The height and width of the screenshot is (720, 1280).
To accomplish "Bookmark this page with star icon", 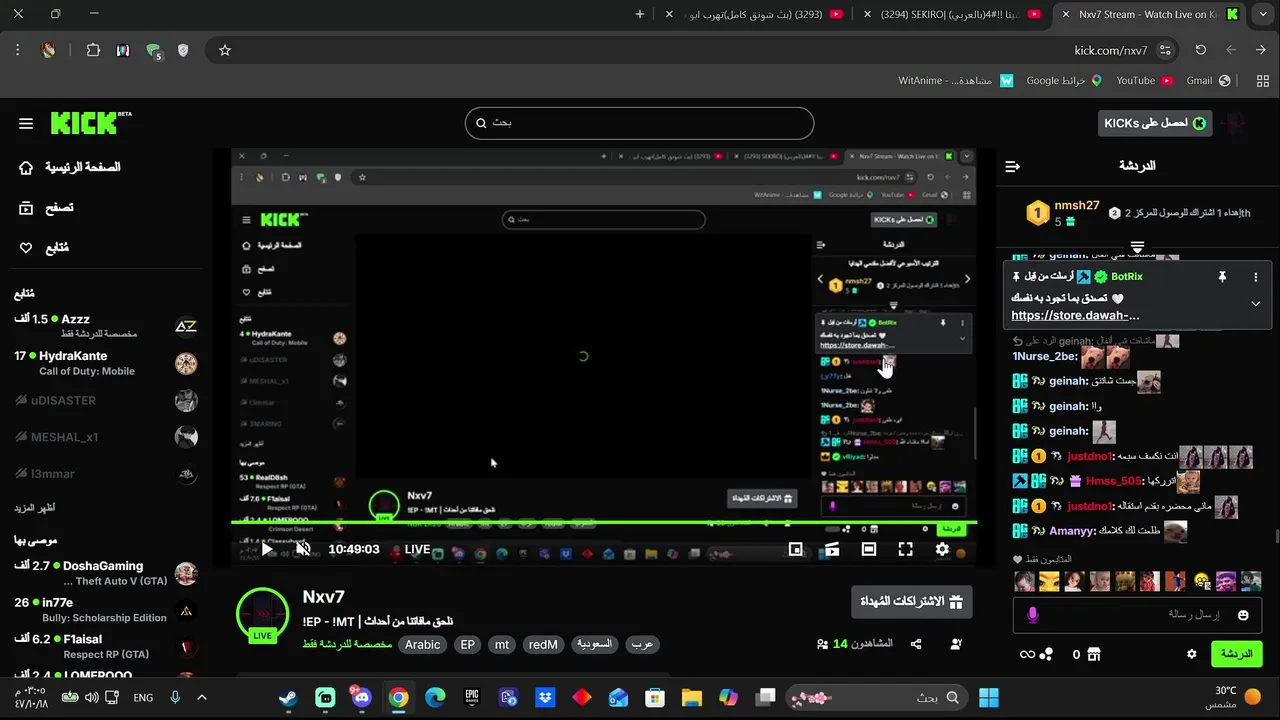I will (x=225, y=50).
